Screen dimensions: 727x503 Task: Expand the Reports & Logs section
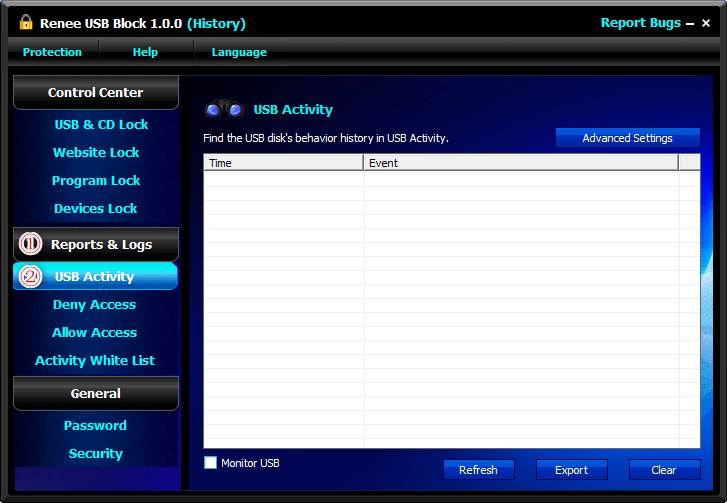pos(96,244)
